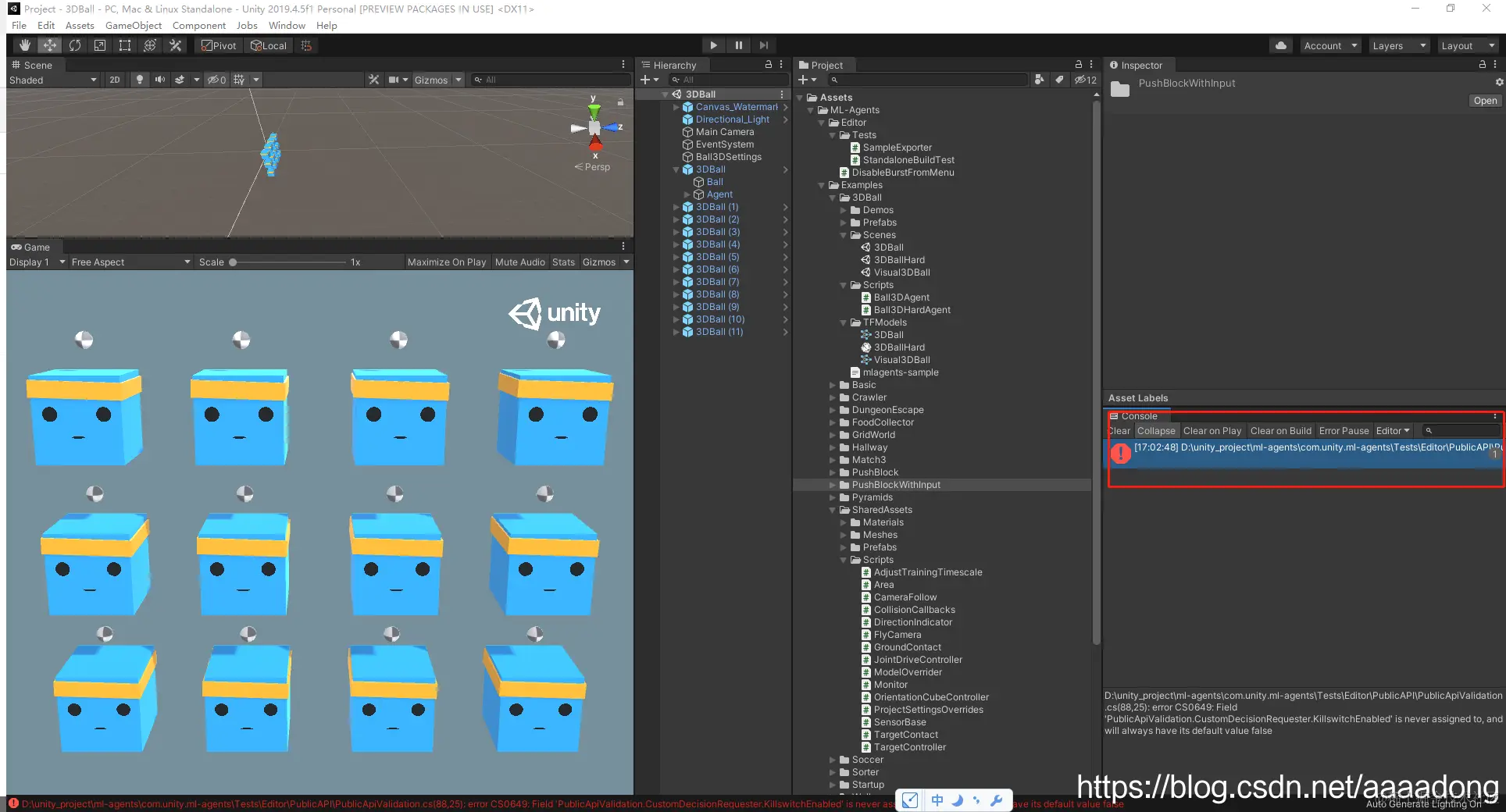This screenshot has height=812, width=1506.
Task: Click Clear on Build in Console
Action: coord(1281,431)
